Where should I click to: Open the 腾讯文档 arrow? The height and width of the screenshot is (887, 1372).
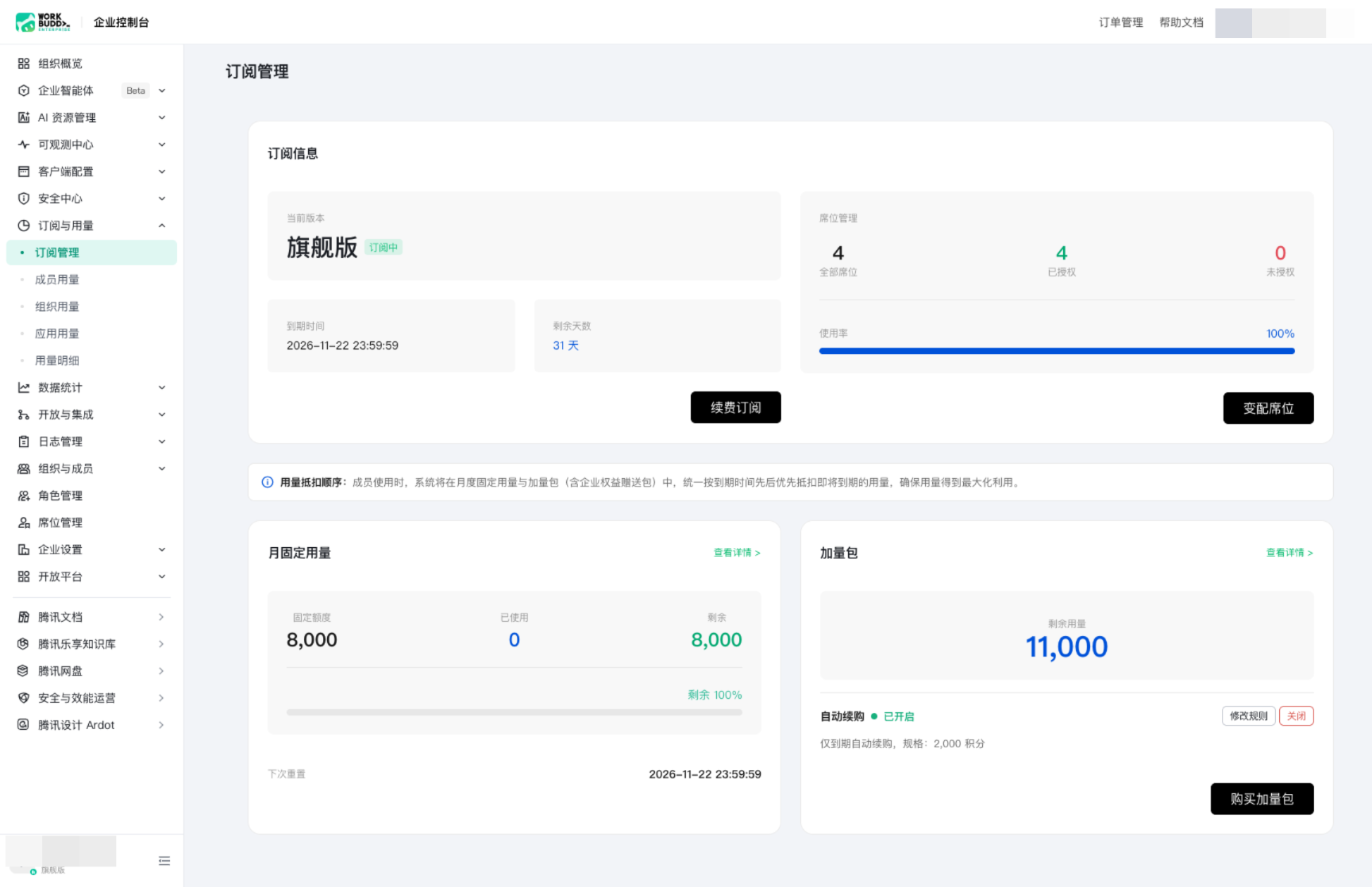161,617
